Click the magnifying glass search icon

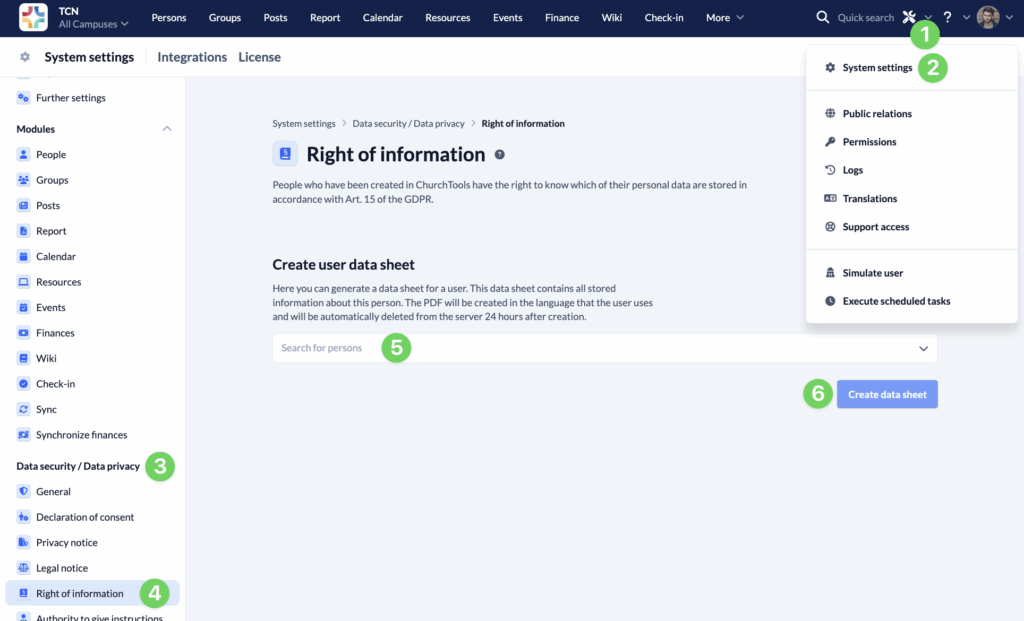[x=822, y=17]
